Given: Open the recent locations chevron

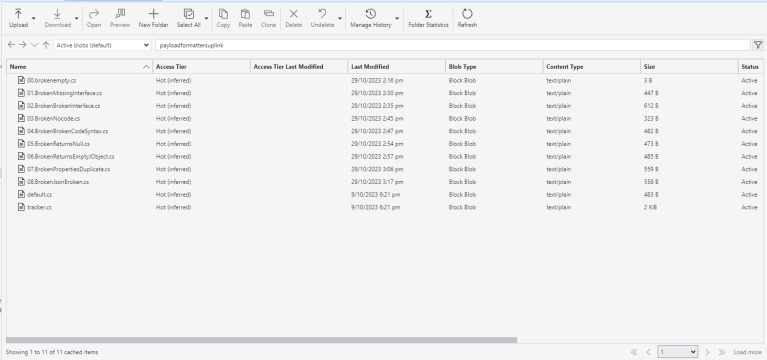Looking at the screenshot, I should pos(34,45).
